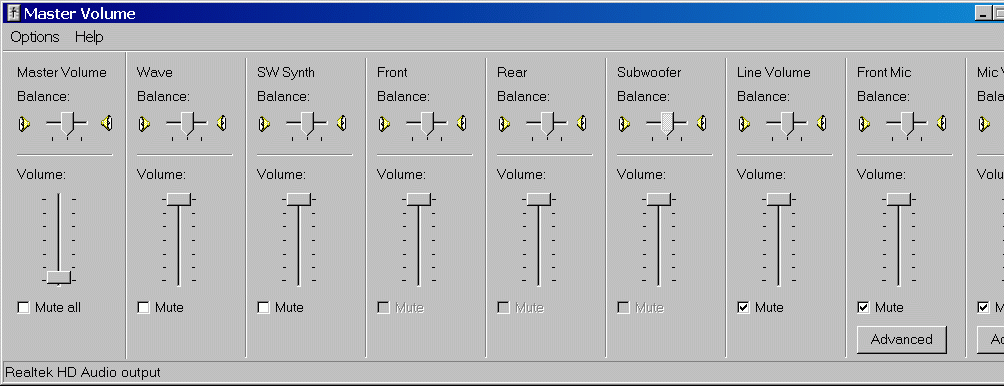Click the 'Wave' column heading
Viewport: 1004px width, 386px height.
point(154,72)
